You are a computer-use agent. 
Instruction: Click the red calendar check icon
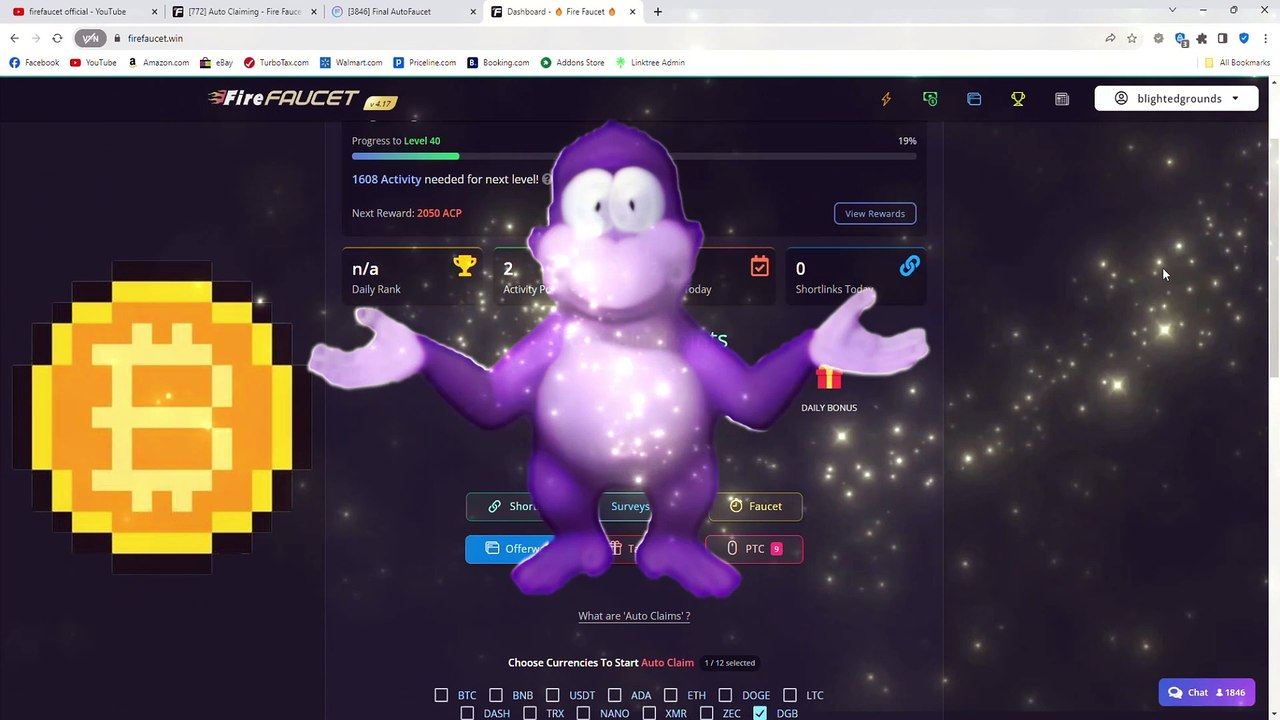click(x=760, y=267)
